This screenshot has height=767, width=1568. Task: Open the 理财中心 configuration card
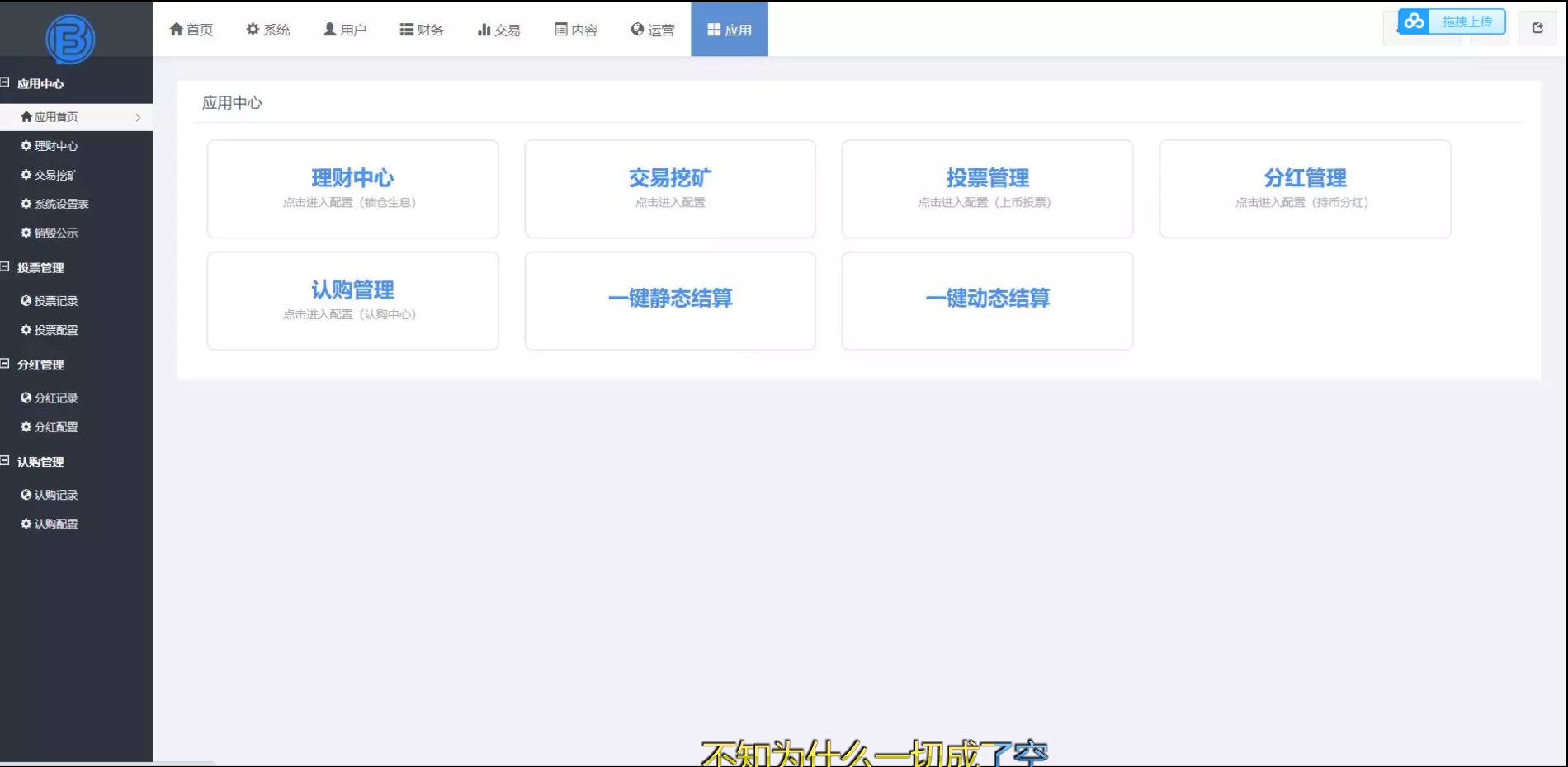(352, 189)
